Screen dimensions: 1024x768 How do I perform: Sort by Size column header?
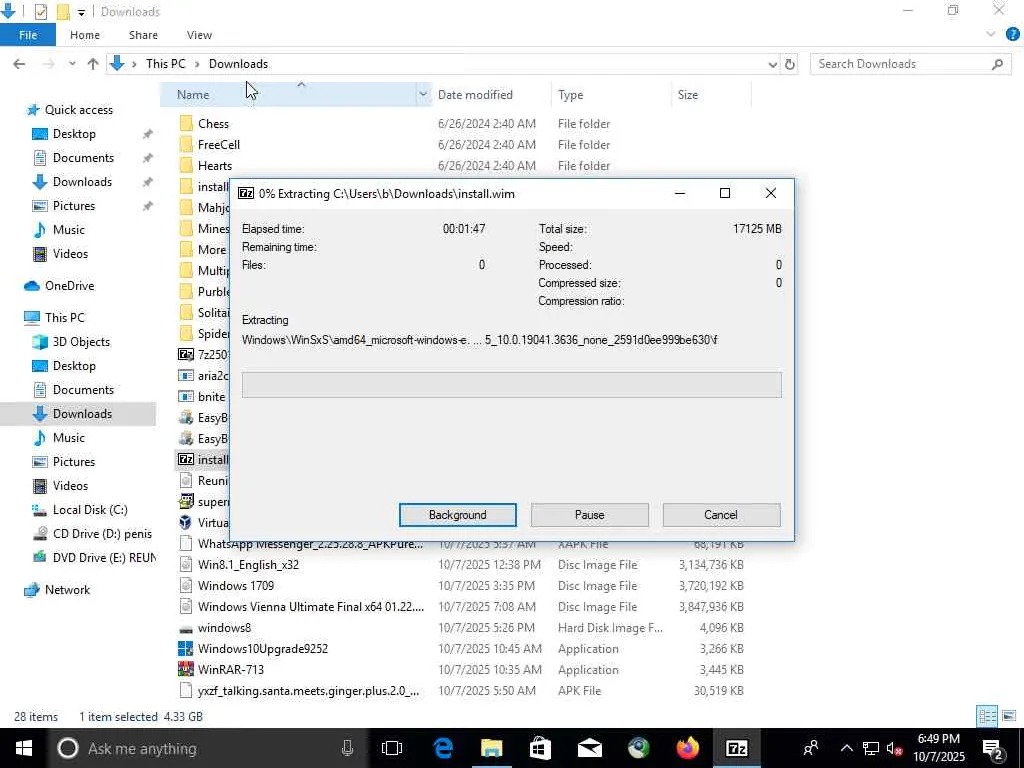click(688, 95)
